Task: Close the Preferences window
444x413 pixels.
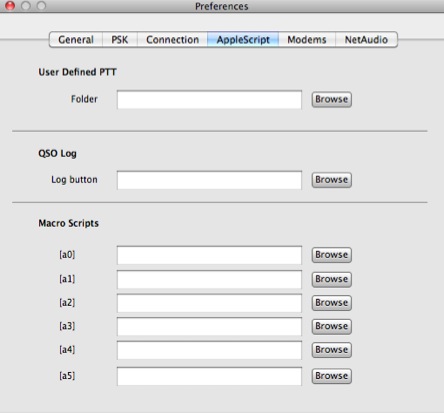Action: click(10, 6)
